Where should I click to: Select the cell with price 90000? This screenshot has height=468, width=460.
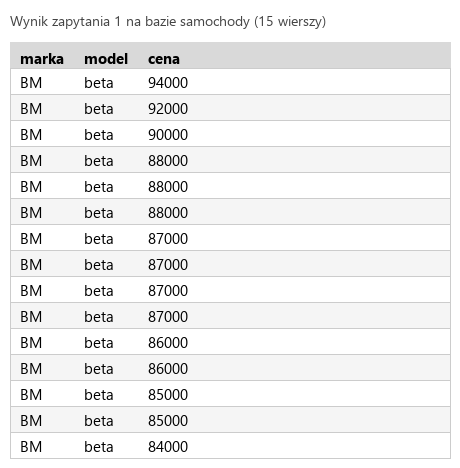click(168, 135)
